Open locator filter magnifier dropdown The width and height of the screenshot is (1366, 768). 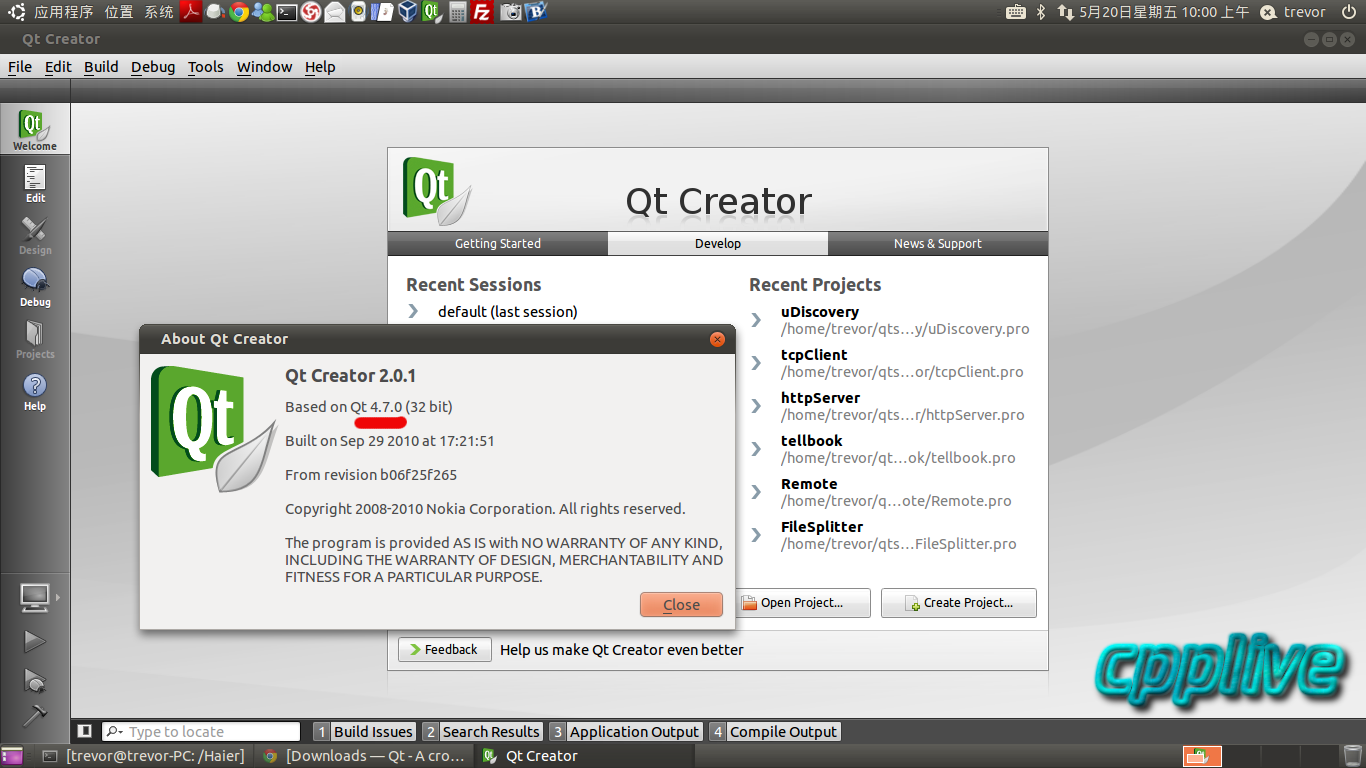[x=115, y=732]
